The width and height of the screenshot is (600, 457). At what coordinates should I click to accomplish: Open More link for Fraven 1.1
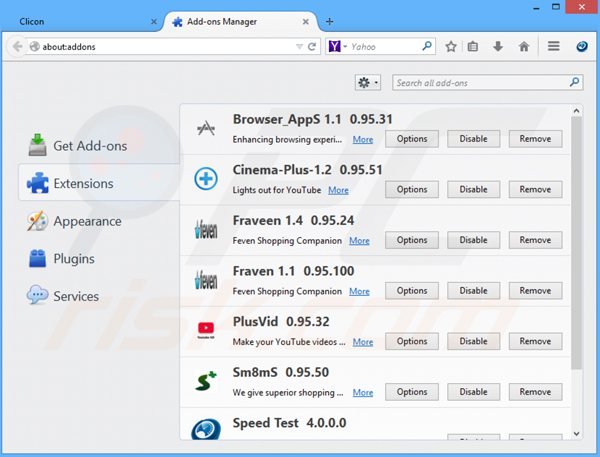pos(359,291)
